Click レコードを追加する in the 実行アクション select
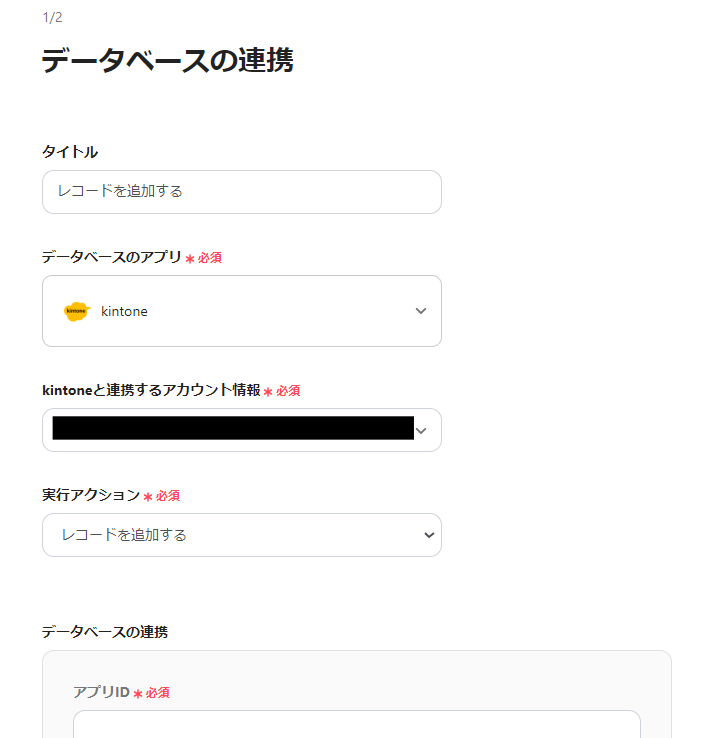 click(124, 535)
